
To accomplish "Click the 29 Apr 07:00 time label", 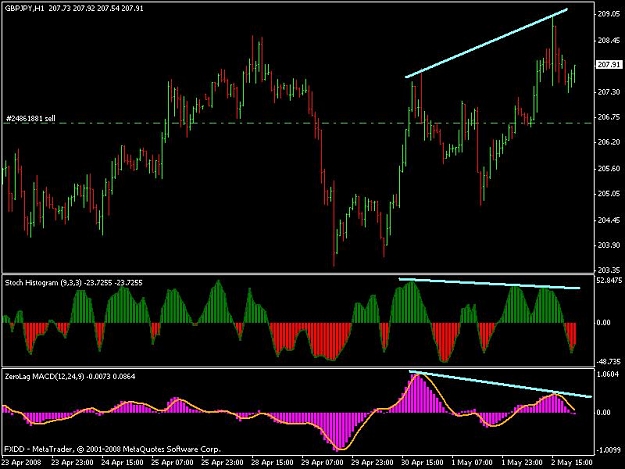I will point(322,463).
